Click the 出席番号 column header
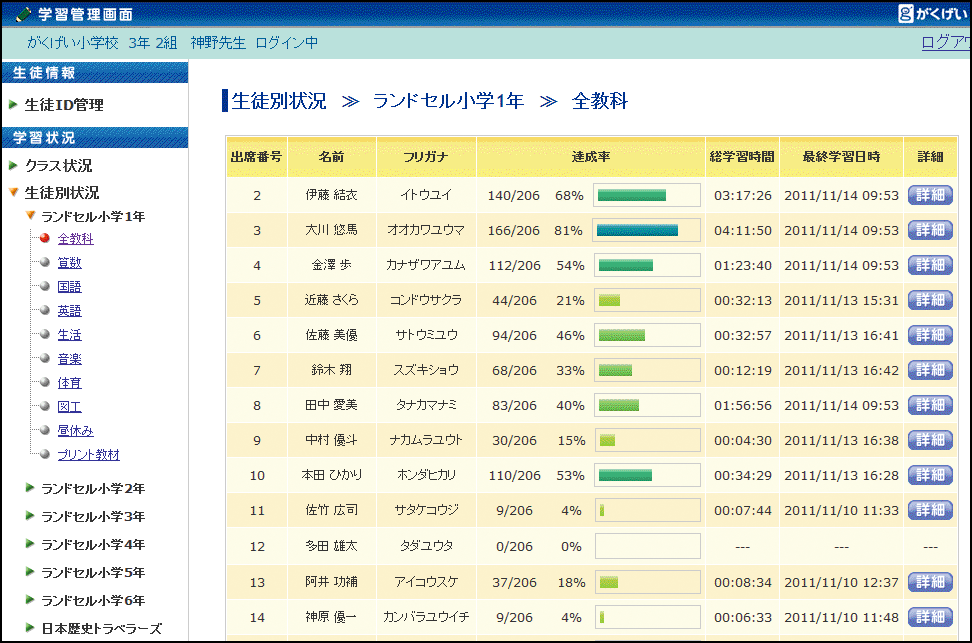Screen dimensions: 972x643 pos(256,157)
